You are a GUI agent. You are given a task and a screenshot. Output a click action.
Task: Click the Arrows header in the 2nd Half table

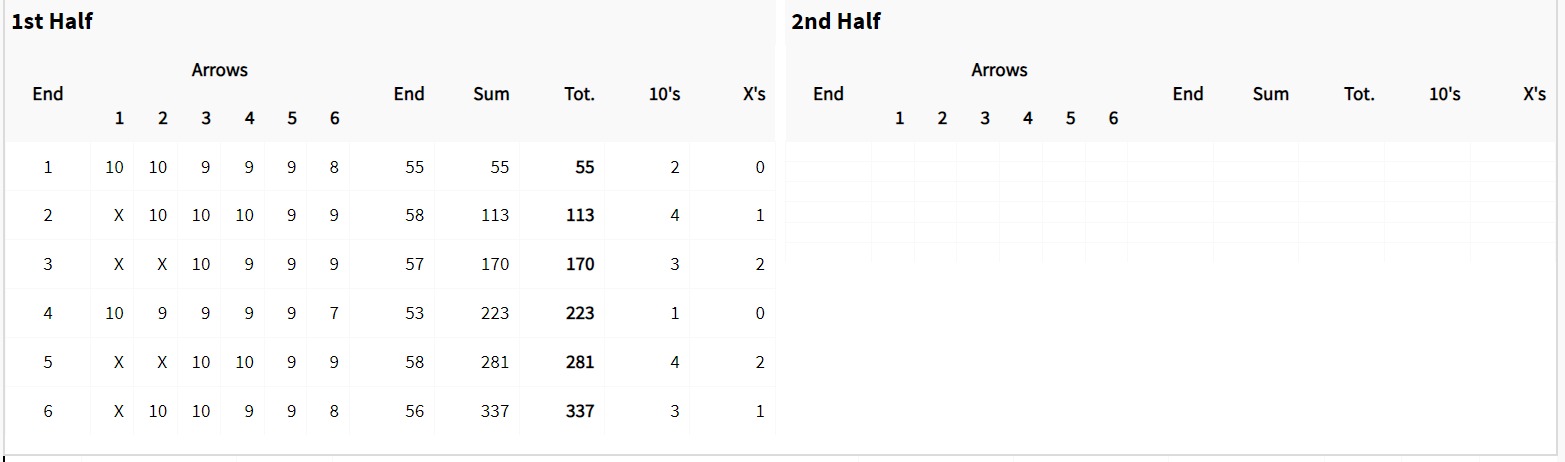click(x=999, y=70)
